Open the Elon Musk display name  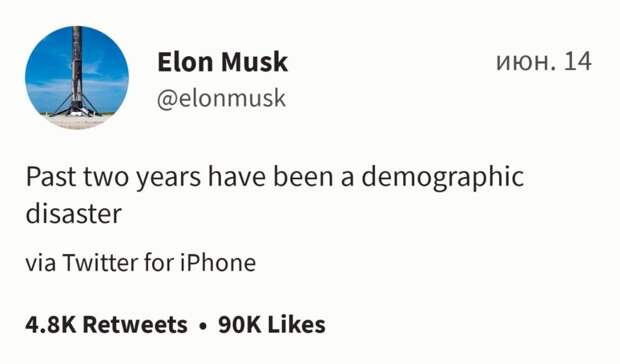tap(223, 62)
